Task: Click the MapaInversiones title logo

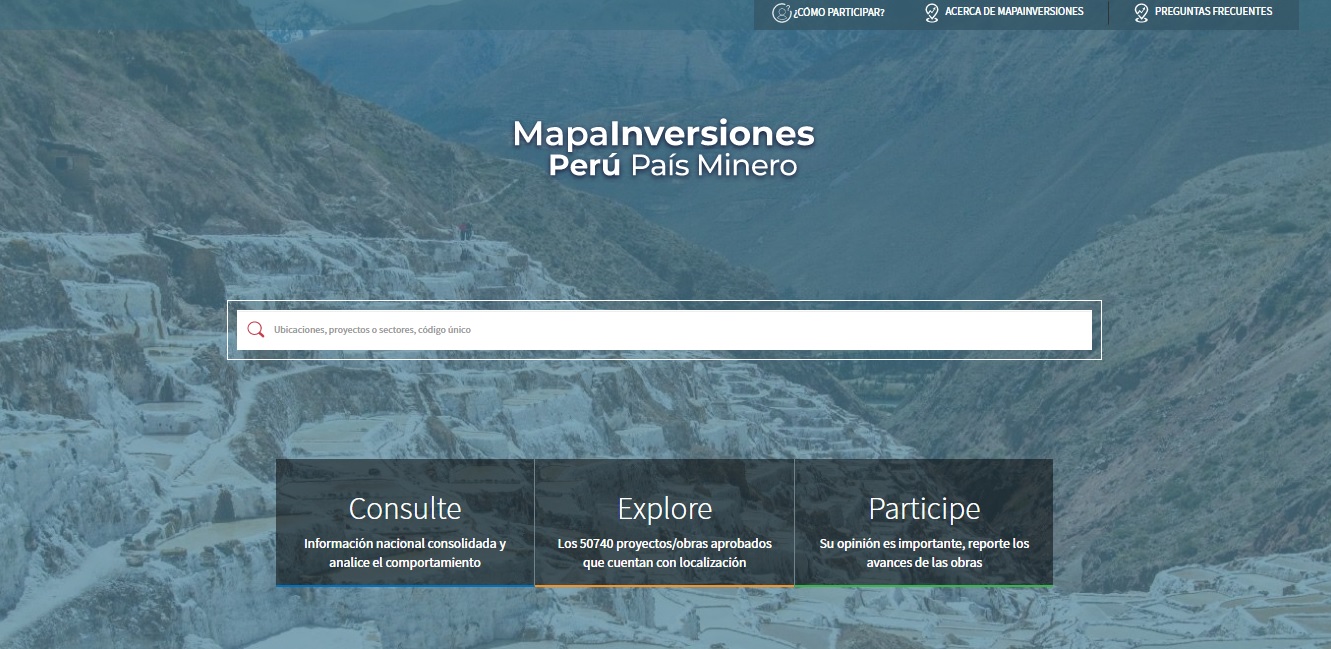Action: tap(664, 133)
